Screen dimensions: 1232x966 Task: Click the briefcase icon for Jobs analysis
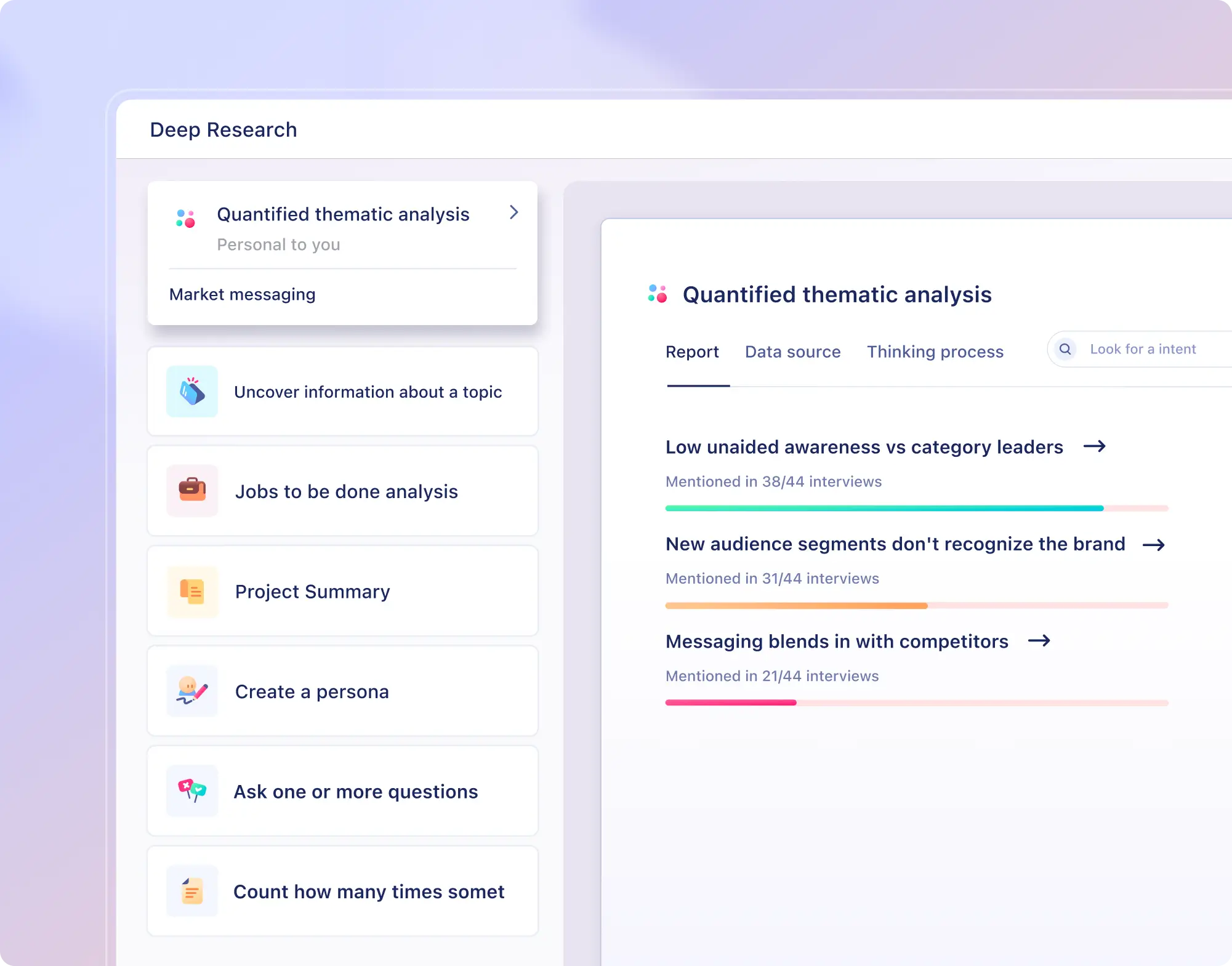tap(192, 491)
